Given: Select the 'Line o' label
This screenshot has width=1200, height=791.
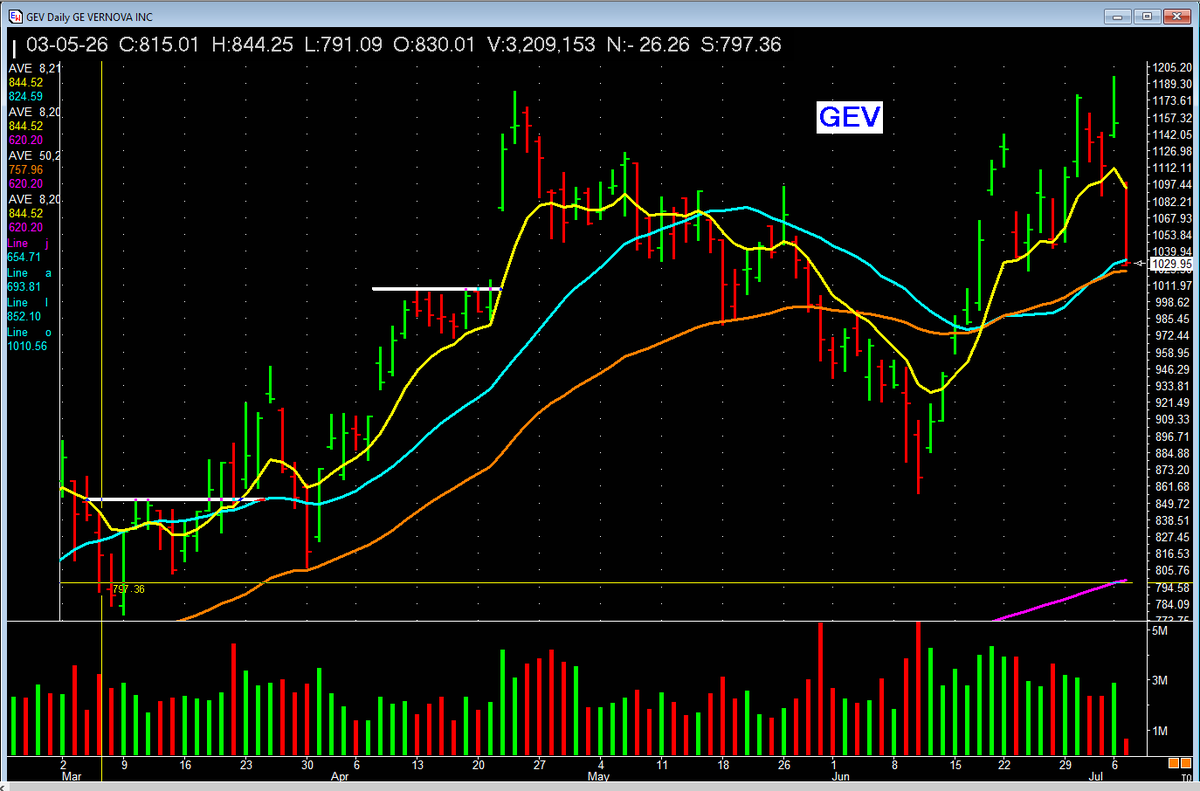Looking at the screenshot, I should pyautogui.click(x=28, y=330).
